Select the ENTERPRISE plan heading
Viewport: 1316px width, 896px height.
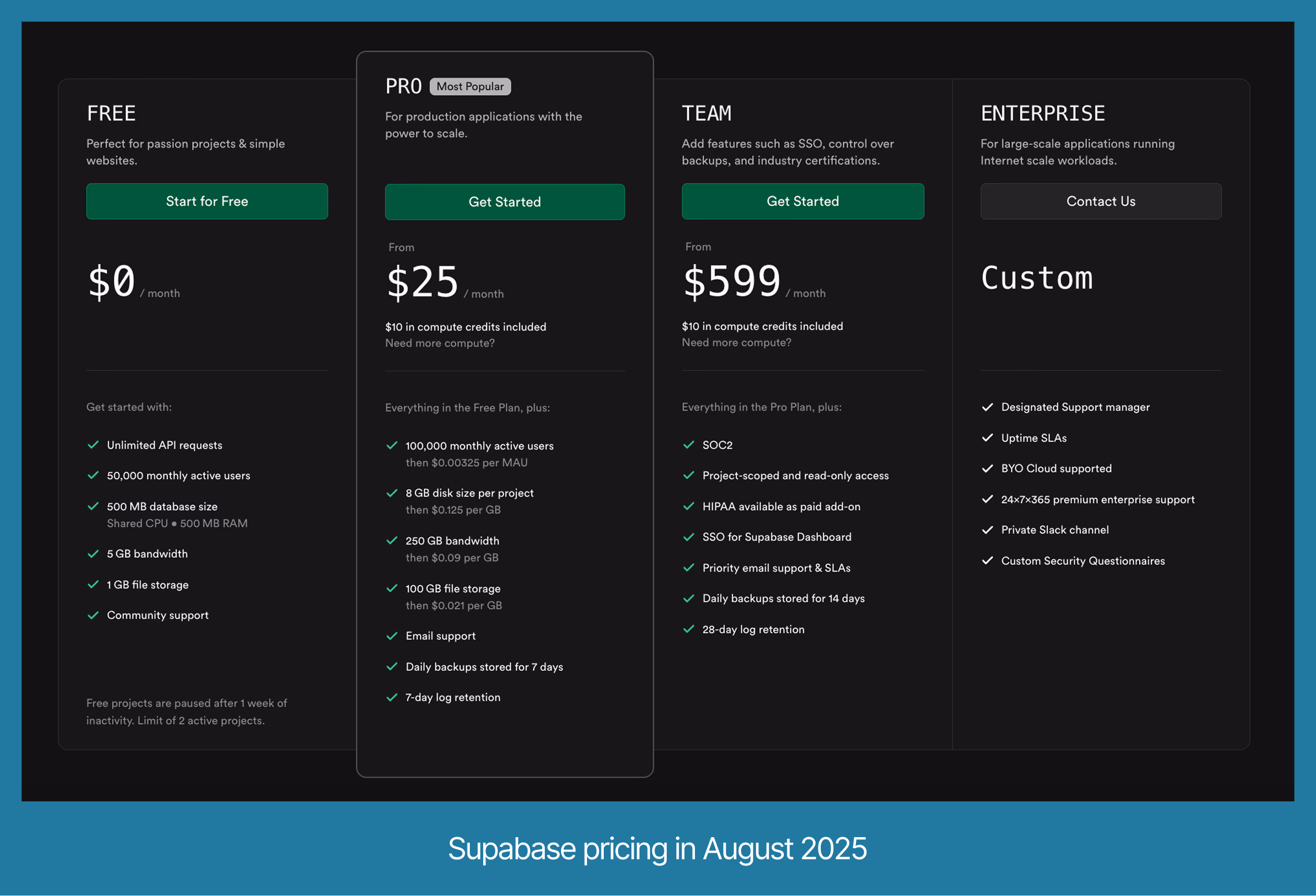coord(1042,113)
